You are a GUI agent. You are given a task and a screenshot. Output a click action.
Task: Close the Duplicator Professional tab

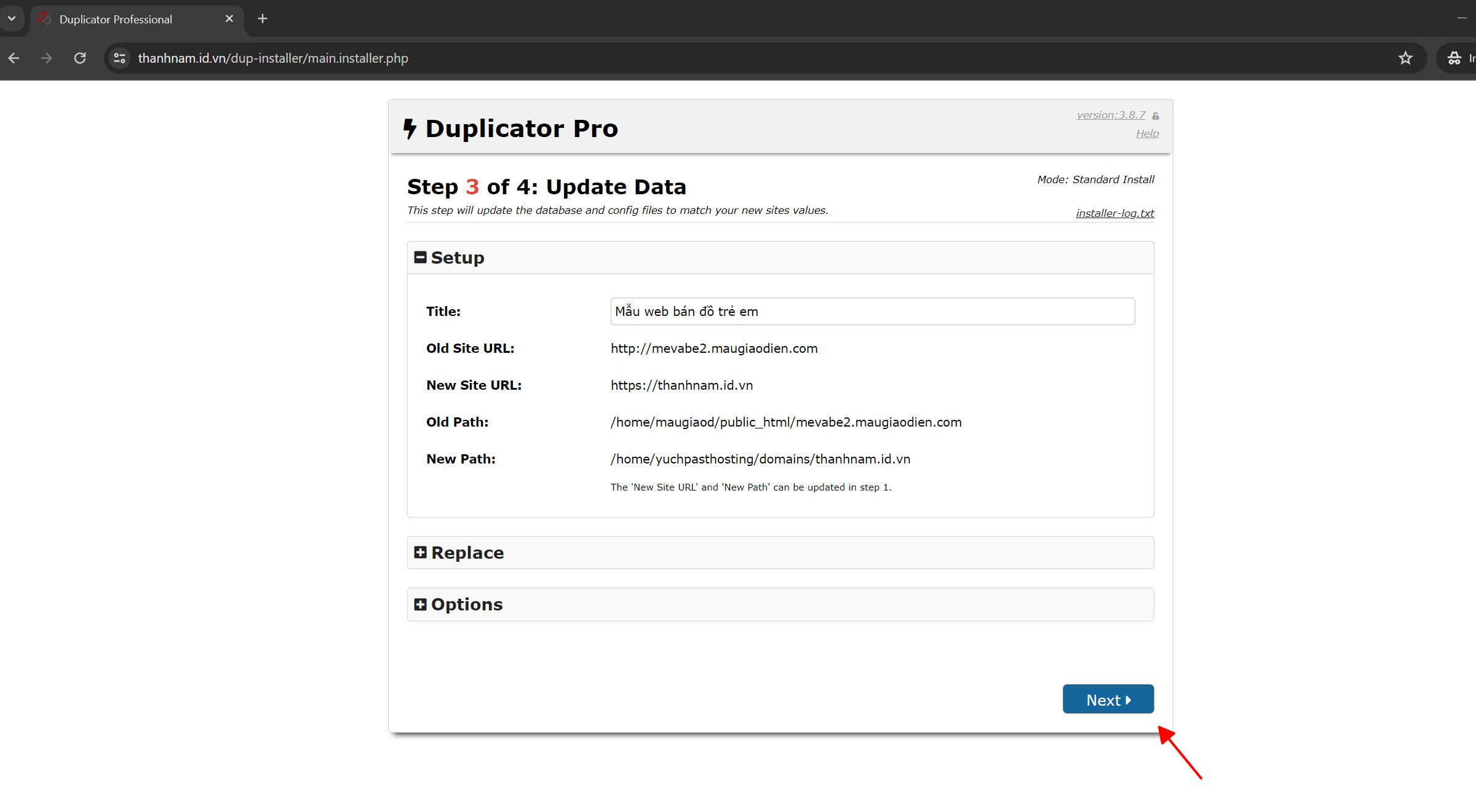[x=229, y=19]
